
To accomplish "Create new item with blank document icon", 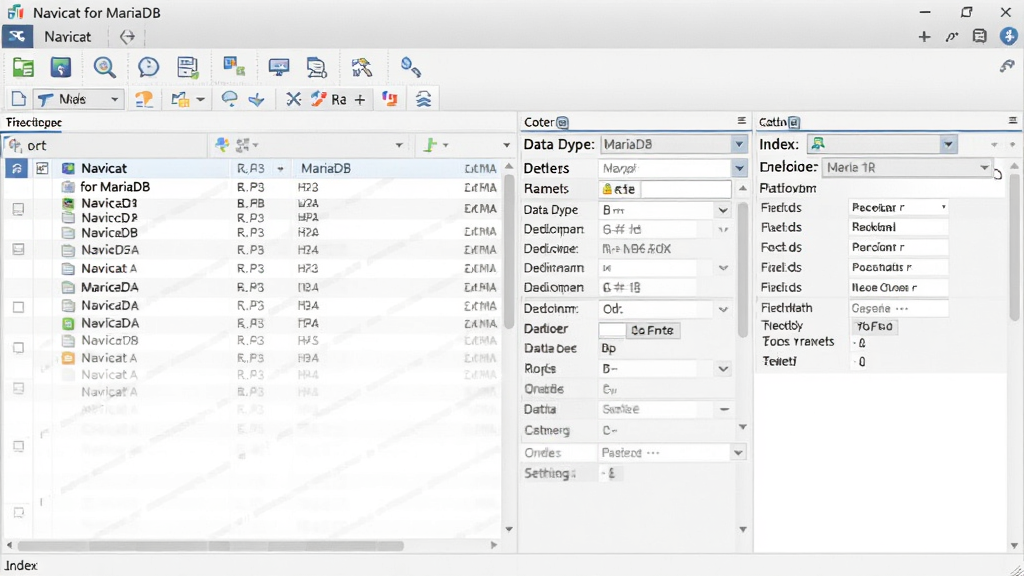I will (x=18, y=99).
